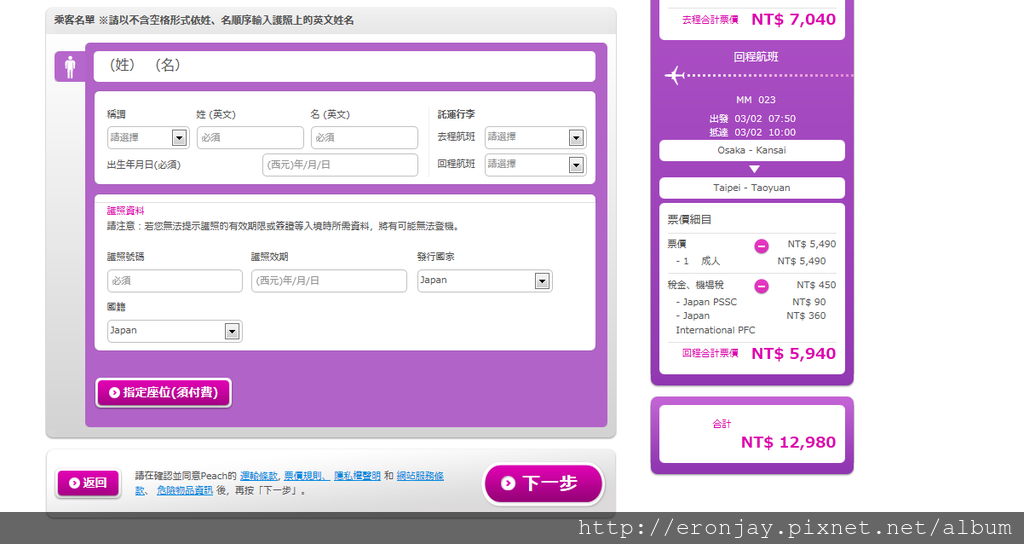Open the 稱謂 title dropdown
The width and height of the screenshot is (1024, 544).
tap(148, 138)
